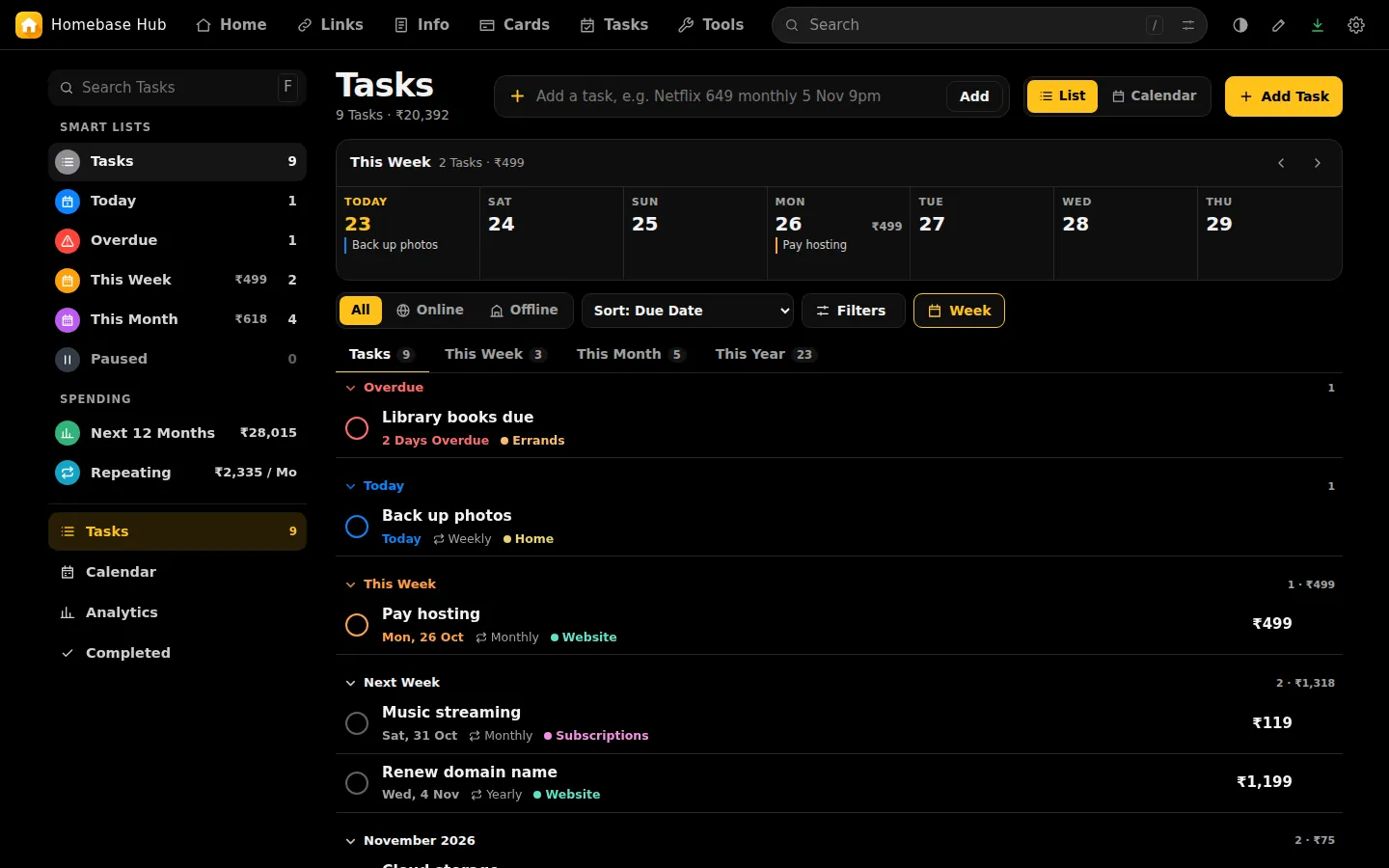Select the Paused list icon
Image resolution: width=1389 pixels, height=868 pixels.
[x=68, y=360]
